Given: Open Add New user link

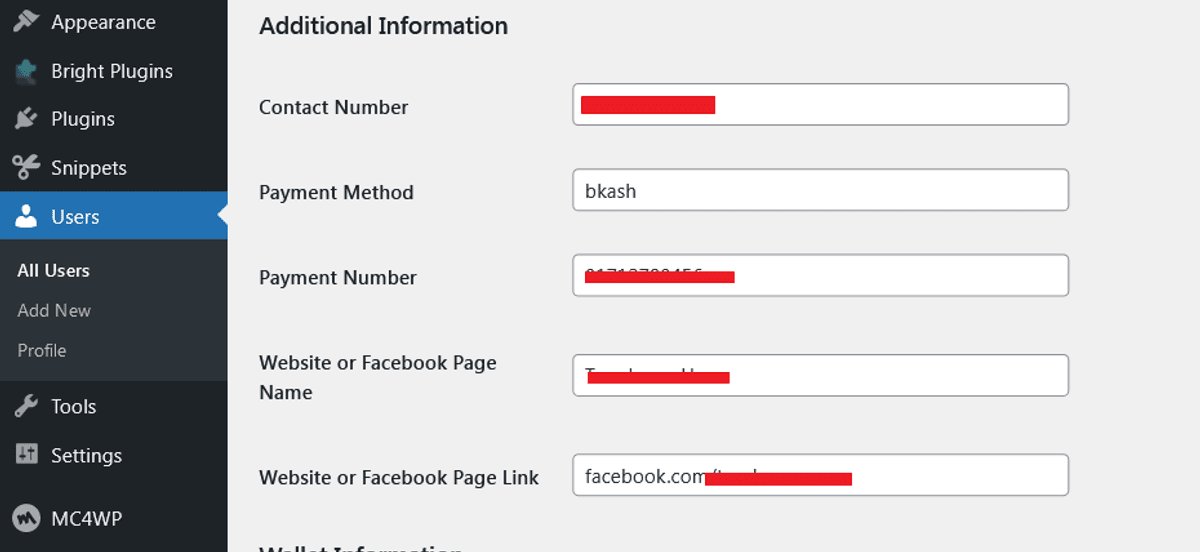Looking at the screenshot, I should pos(54,311).
